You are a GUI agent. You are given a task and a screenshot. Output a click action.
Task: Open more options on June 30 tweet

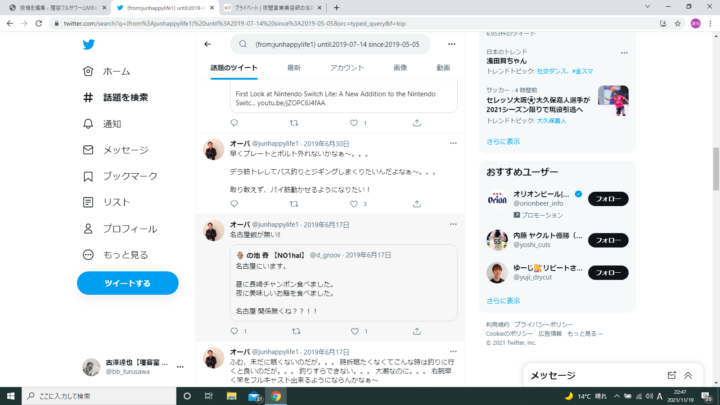(x=453, y=143)
